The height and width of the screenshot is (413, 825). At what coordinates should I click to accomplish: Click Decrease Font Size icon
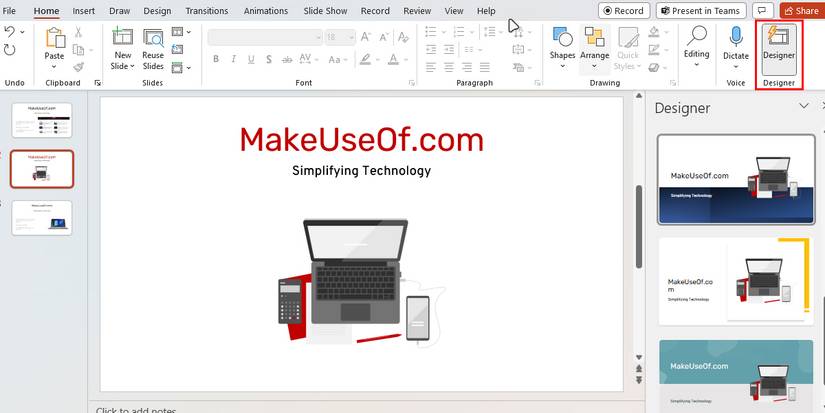[x=385, y=37]
